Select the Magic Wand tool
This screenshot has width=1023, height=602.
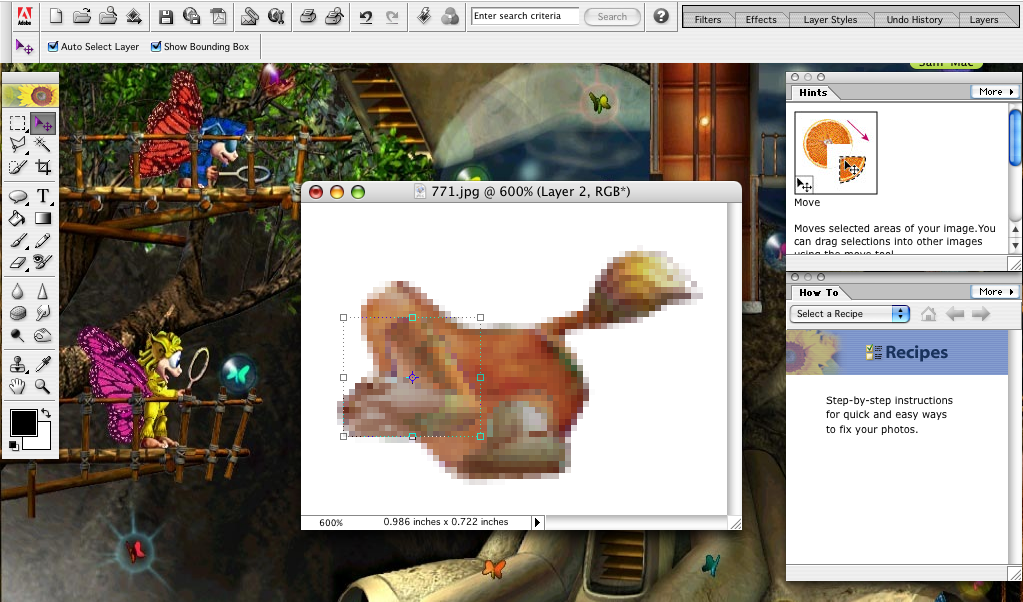[x=43, y=145]
